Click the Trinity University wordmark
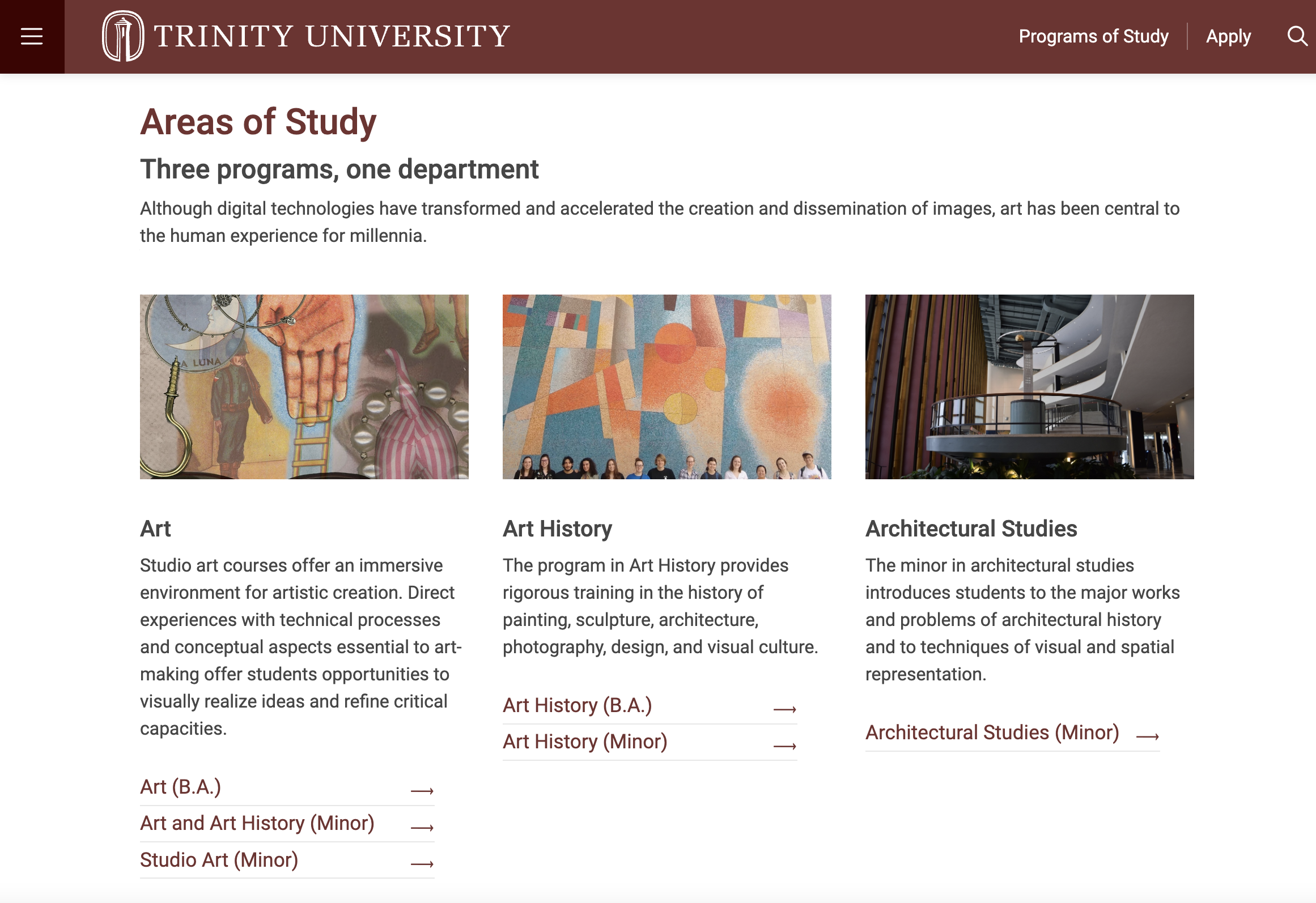The height and width of the screenshot is (903, 1316). 332,36
